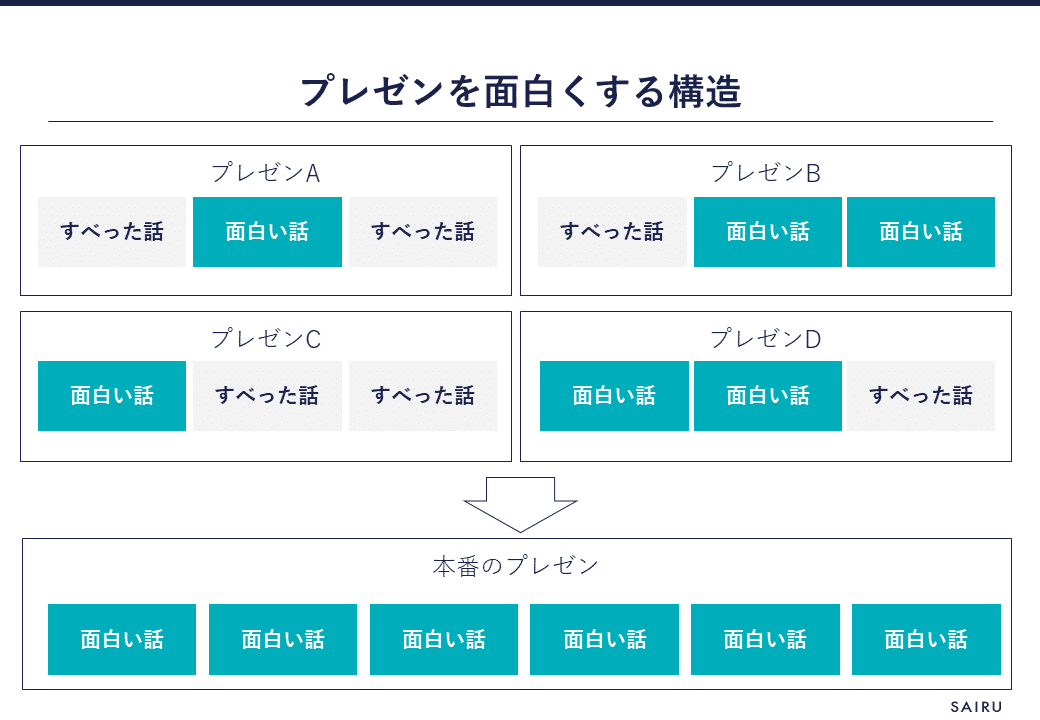
Task: Click the 本番のプレゼン heading label
Action: pos(515,566)
